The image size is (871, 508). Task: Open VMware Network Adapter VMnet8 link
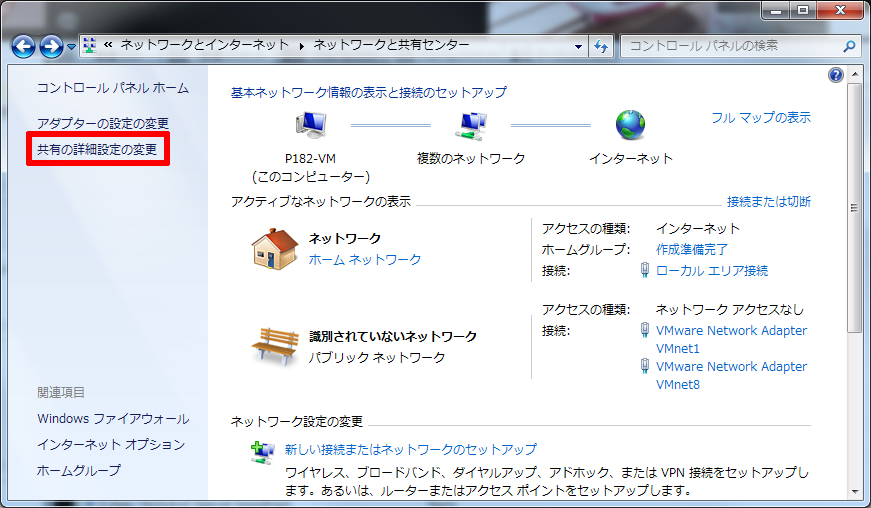coord(731,375)
